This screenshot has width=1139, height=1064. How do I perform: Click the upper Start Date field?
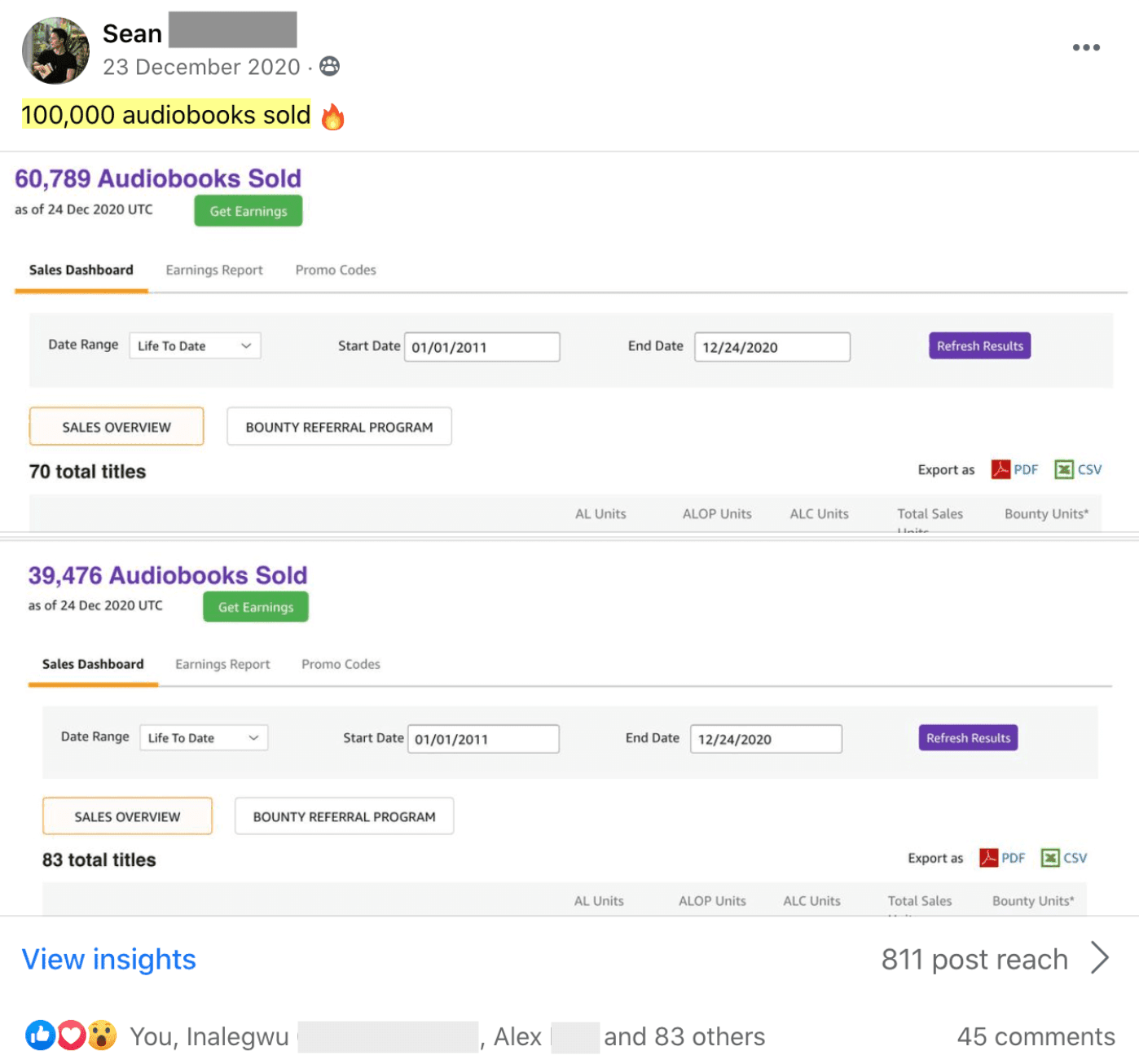[482, 347]
